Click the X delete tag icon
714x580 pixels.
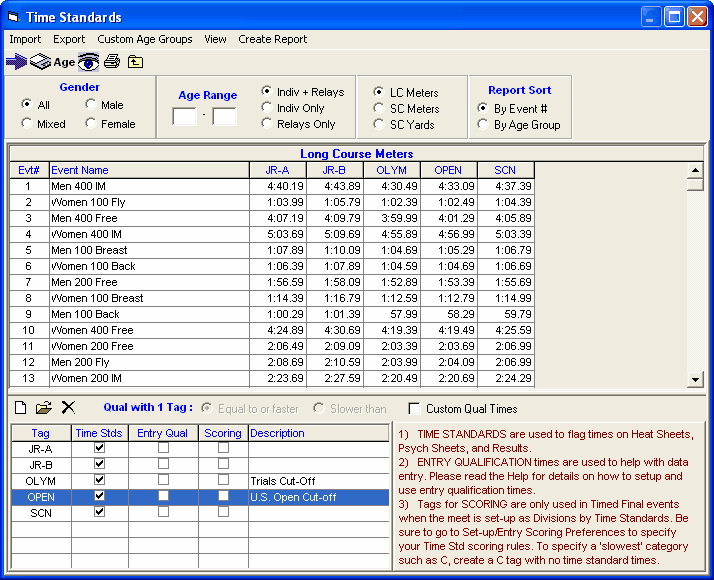(x=68, y=407)
